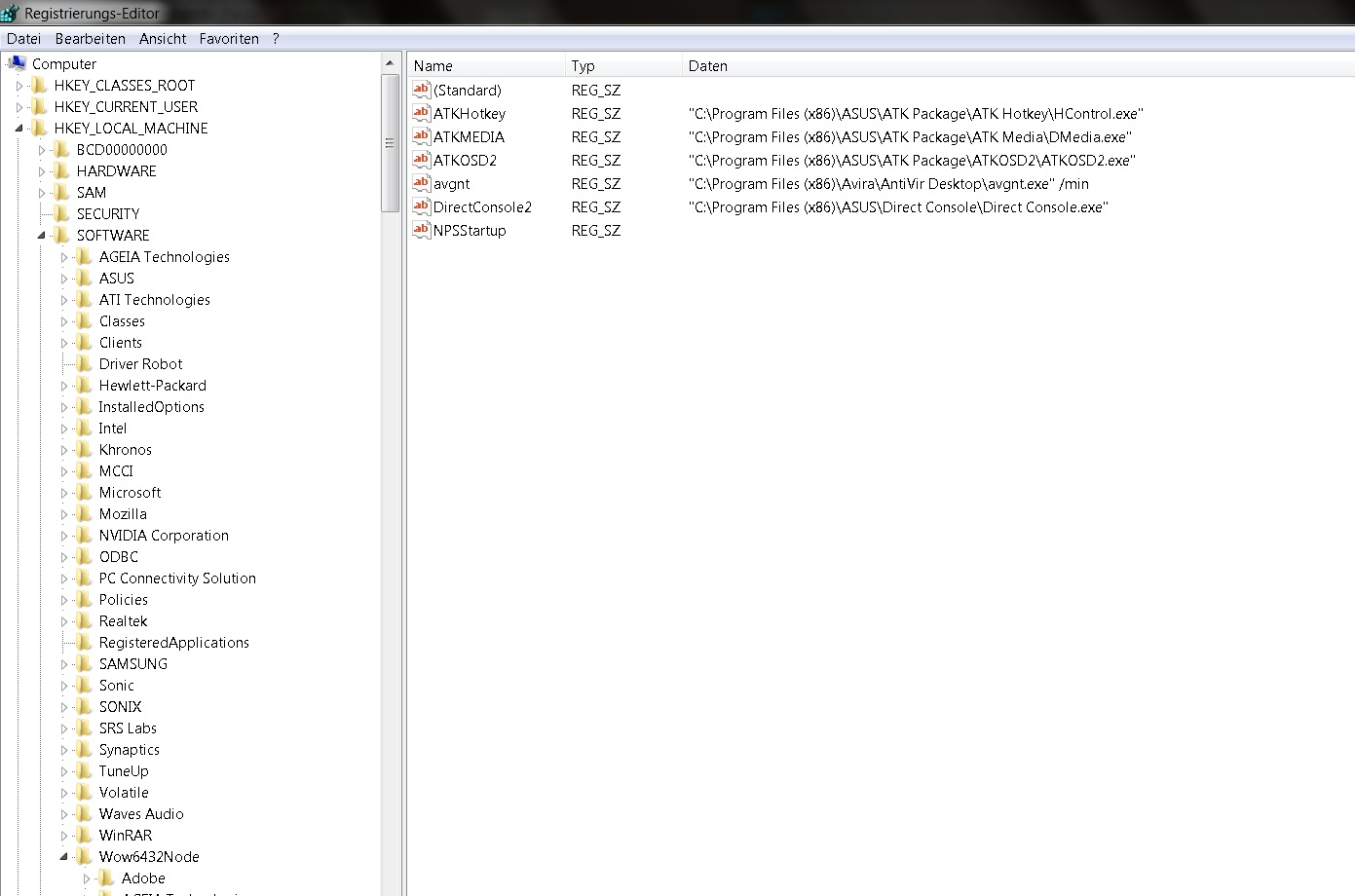
Task: Click the NPSStartup string value icon
Action: point(421,230)
